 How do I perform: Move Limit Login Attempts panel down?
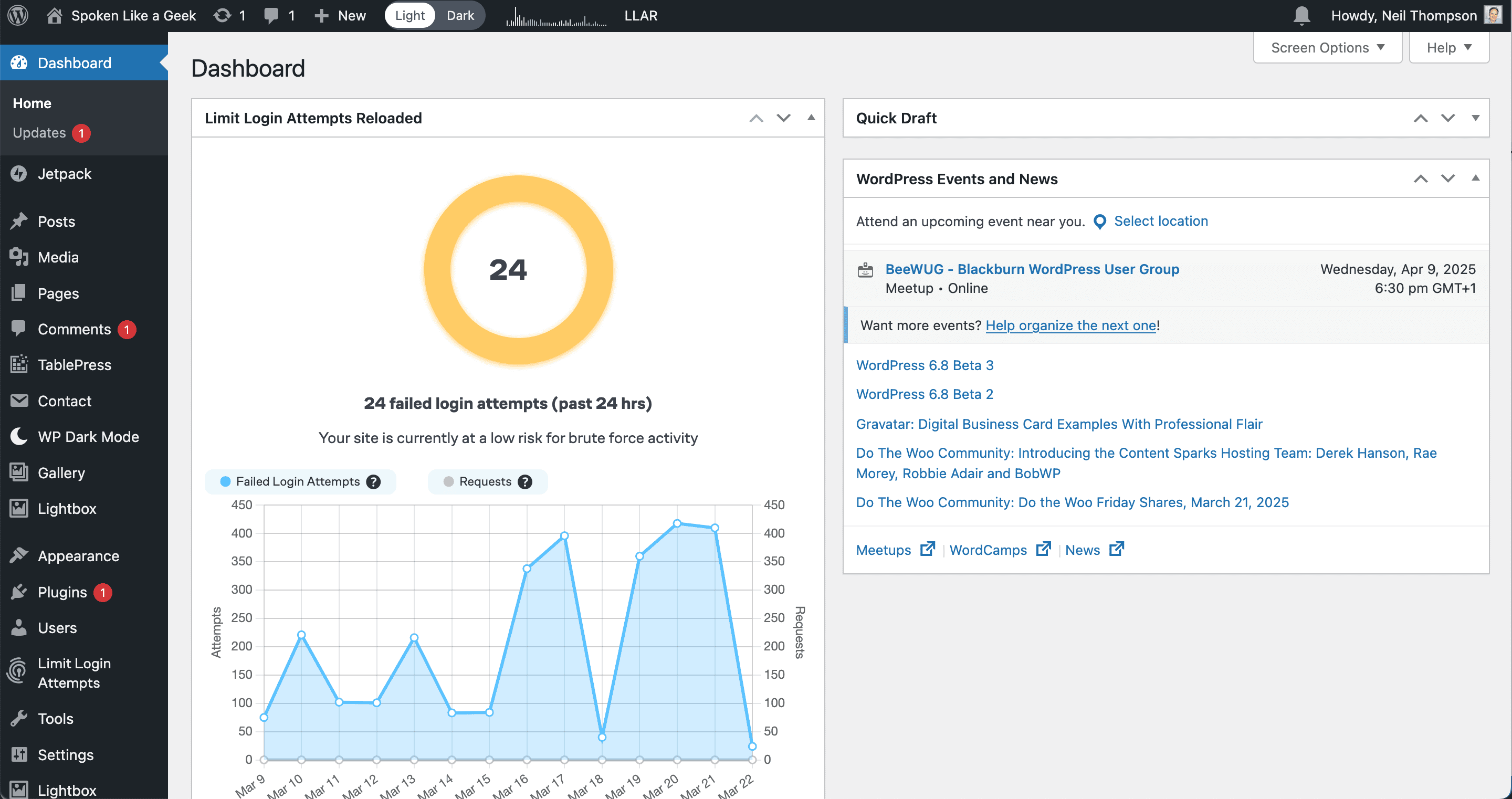click(x=784, y=118)
